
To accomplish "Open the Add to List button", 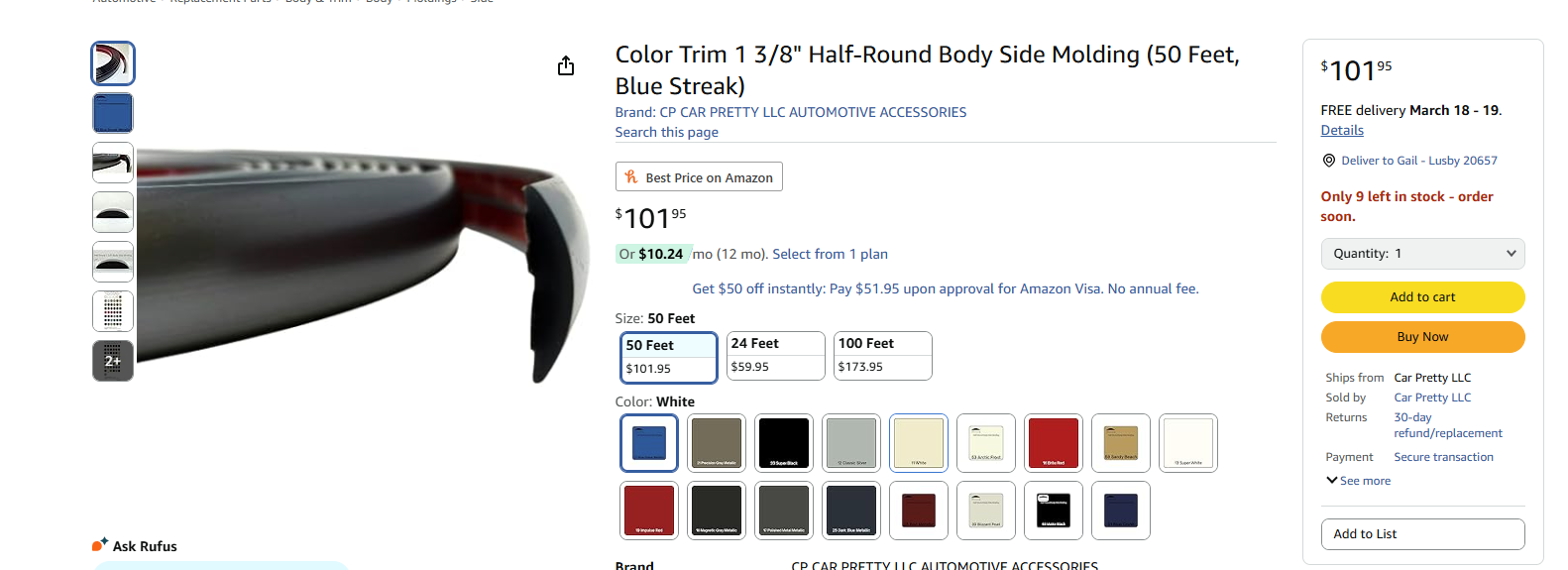I will tap(1422, 534).
